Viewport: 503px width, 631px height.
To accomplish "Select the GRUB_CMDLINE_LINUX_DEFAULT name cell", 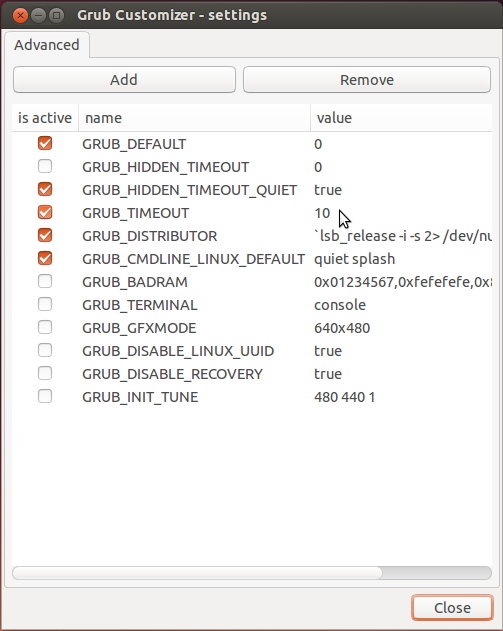I will (193, 259).
